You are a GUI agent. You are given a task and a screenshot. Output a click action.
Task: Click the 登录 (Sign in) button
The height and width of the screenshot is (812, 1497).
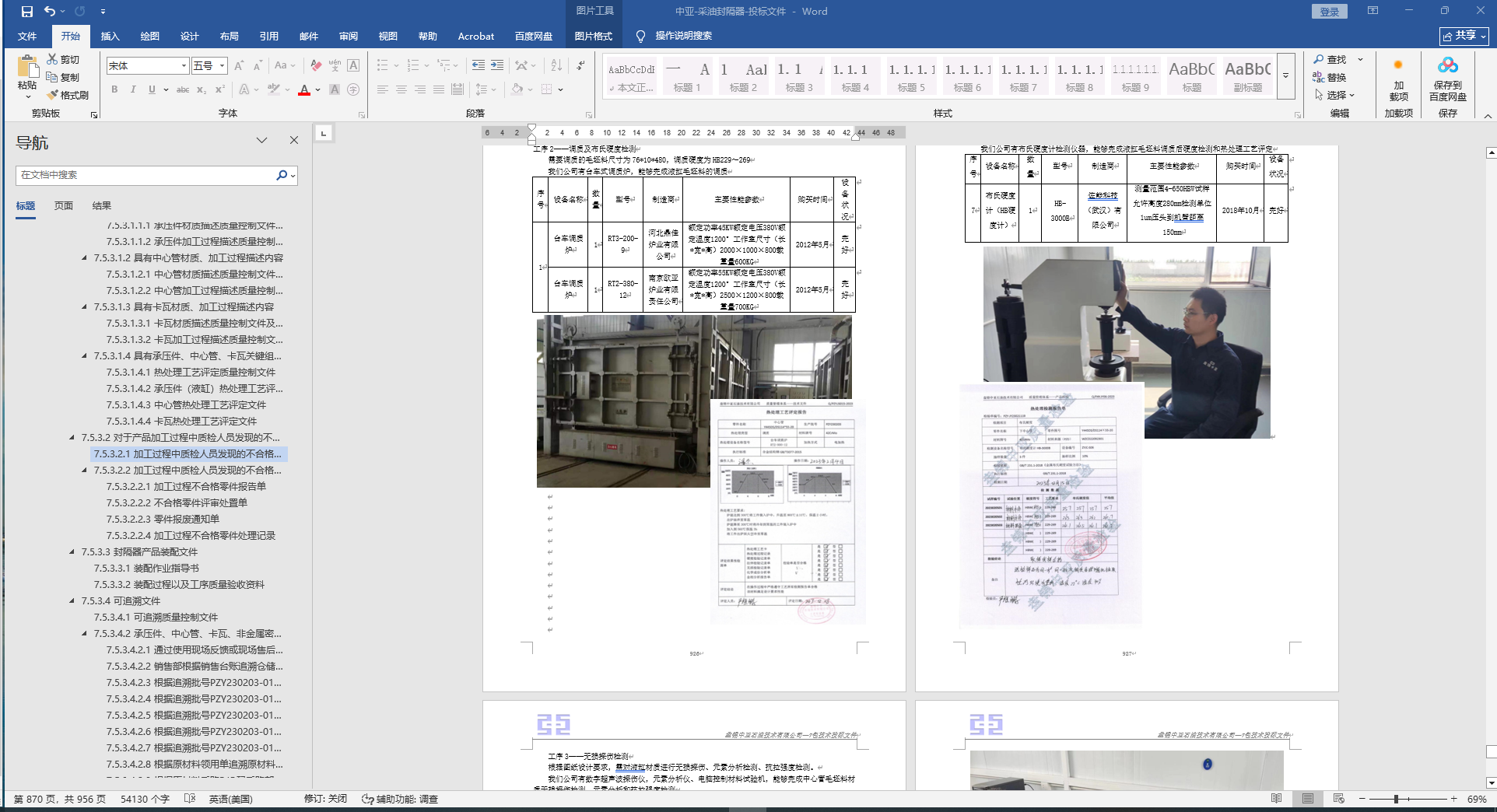[x=1330, y=12]
